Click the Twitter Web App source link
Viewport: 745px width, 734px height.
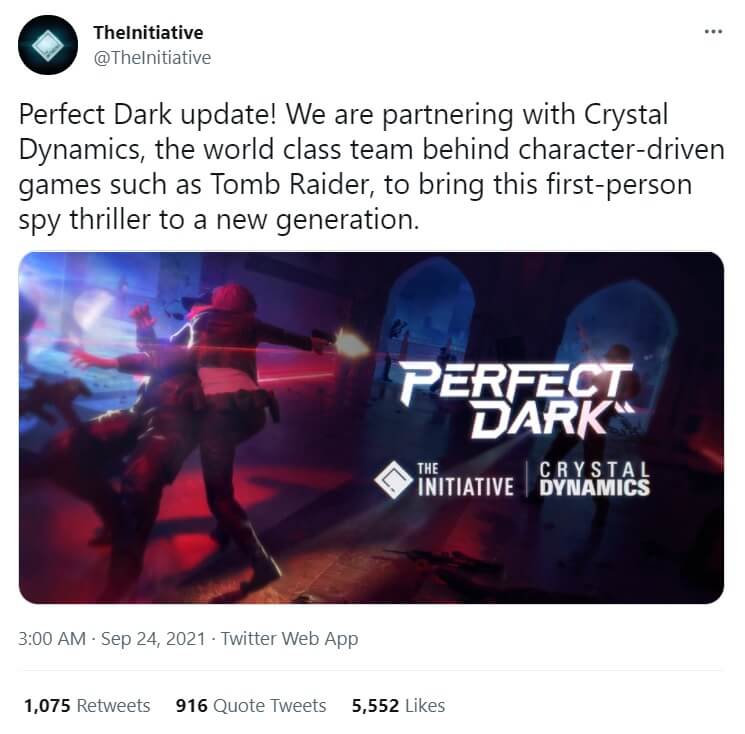point(289,639)
